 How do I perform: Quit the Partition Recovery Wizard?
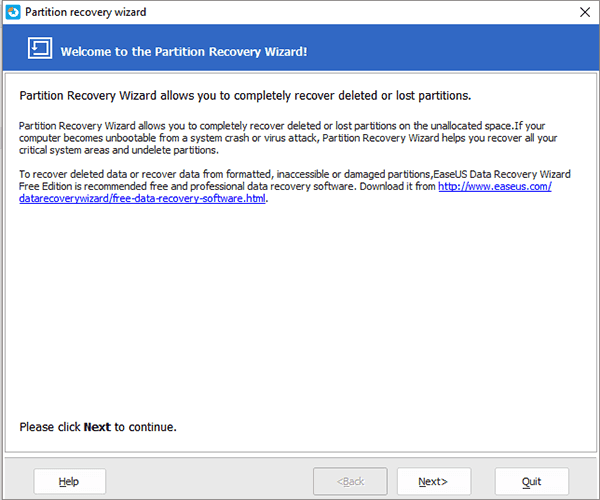(x=532, y=482)
